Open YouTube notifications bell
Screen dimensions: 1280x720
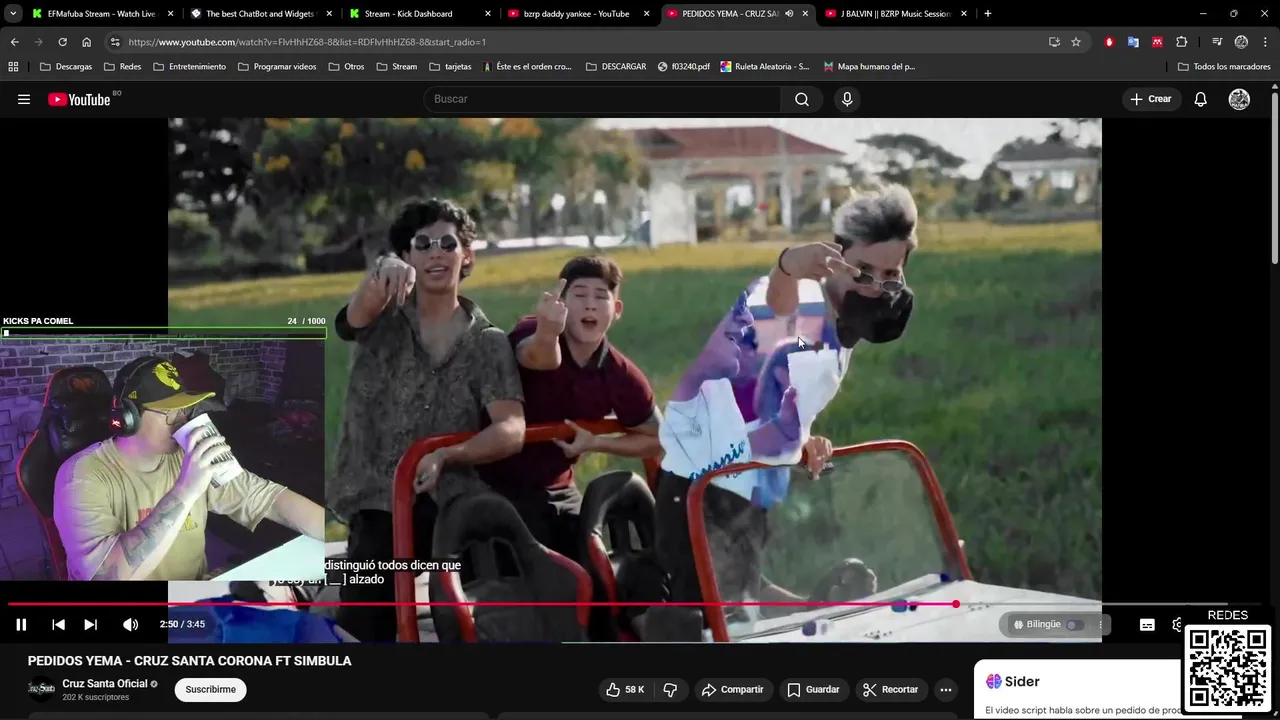[x=1201, y=99]
